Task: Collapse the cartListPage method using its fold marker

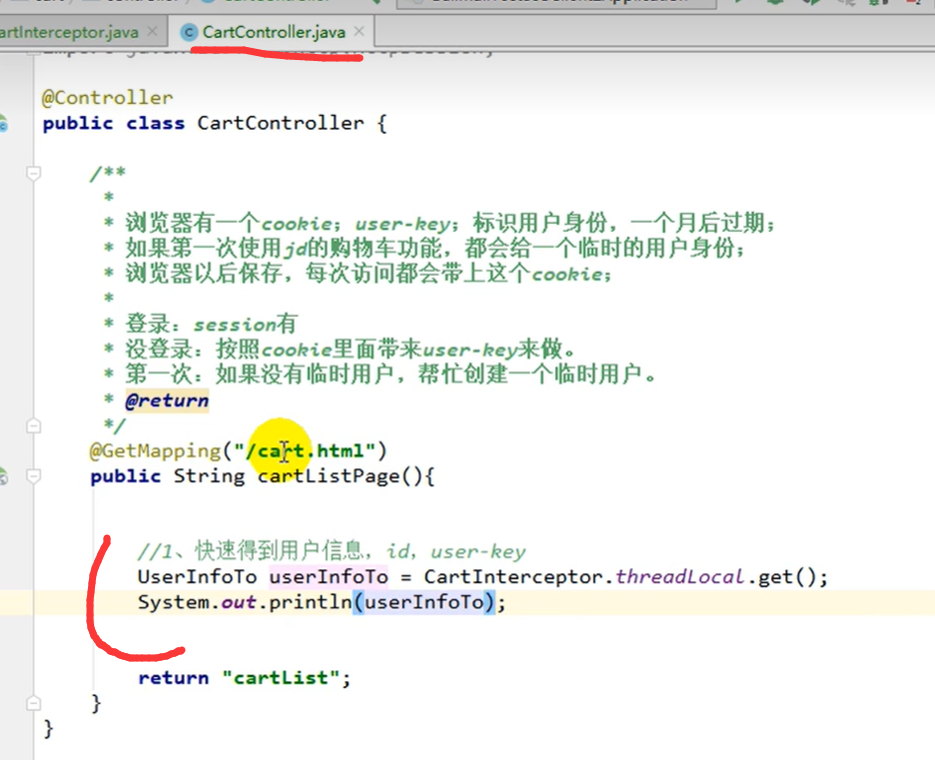Action: click(x=33, y=476)
